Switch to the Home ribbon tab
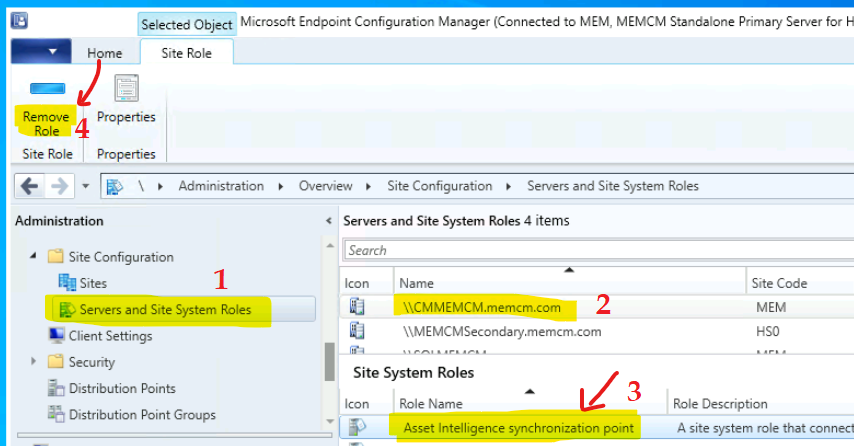The height and width of the screenshot is (446, 854). (x=105, y=53)
